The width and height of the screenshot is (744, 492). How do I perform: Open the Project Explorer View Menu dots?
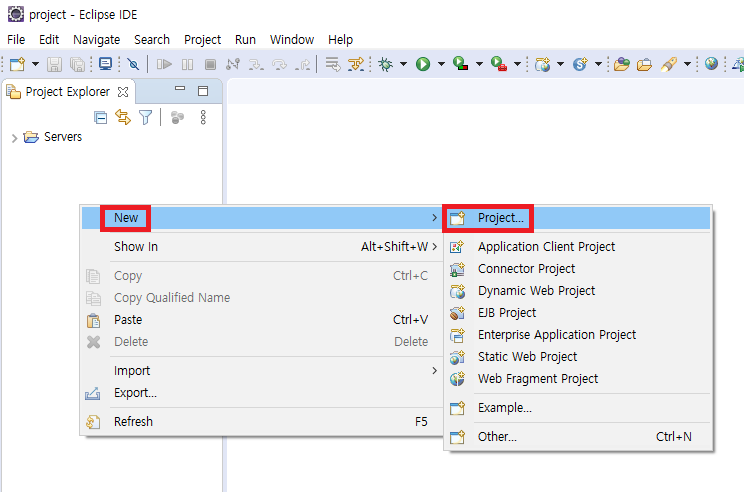[203, 117]
